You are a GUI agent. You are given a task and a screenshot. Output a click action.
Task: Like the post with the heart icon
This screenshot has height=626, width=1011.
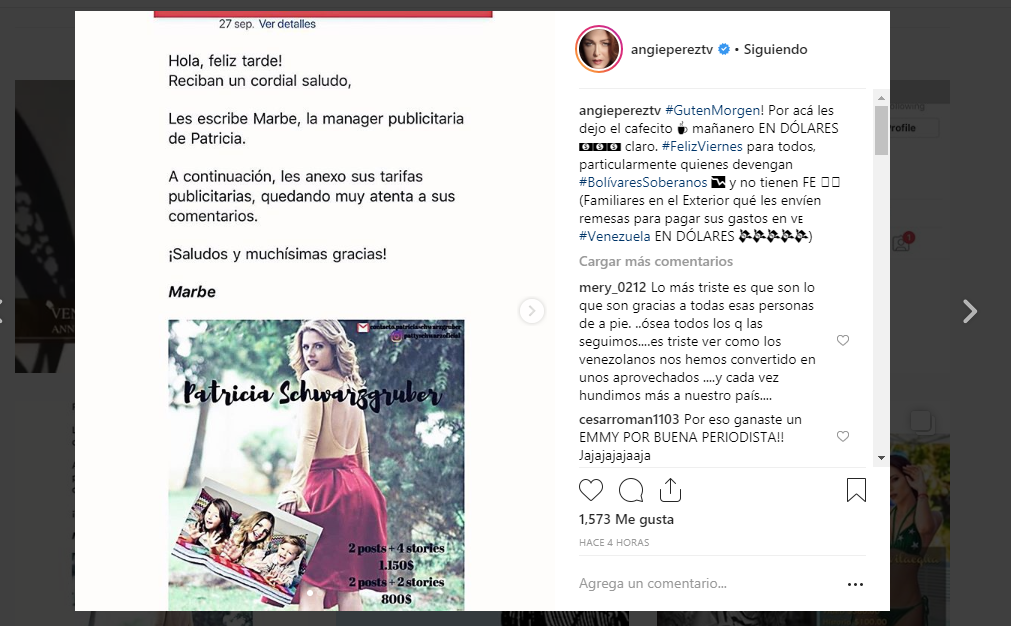[x=591, y=490]
